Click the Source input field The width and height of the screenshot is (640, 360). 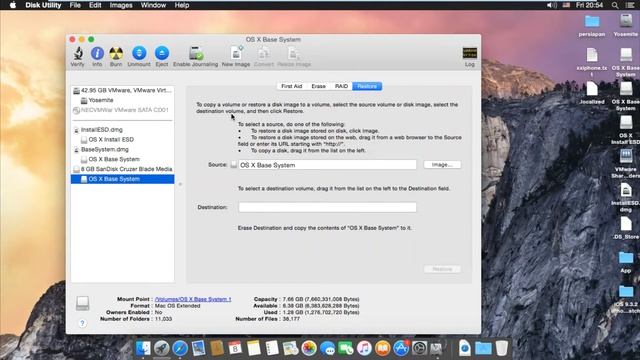(327, 165)
